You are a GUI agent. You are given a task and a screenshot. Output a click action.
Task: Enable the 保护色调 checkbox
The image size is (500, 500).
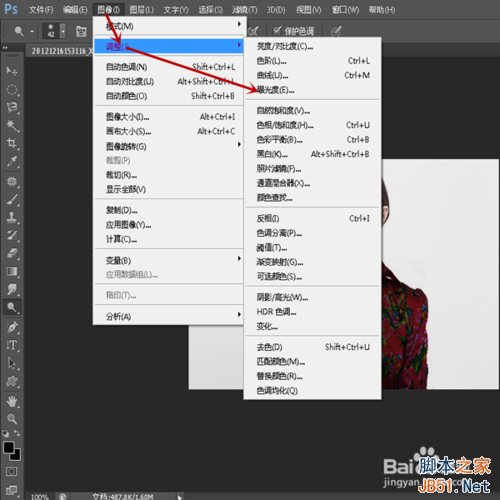pyautogui.click(x=277, y=31)
